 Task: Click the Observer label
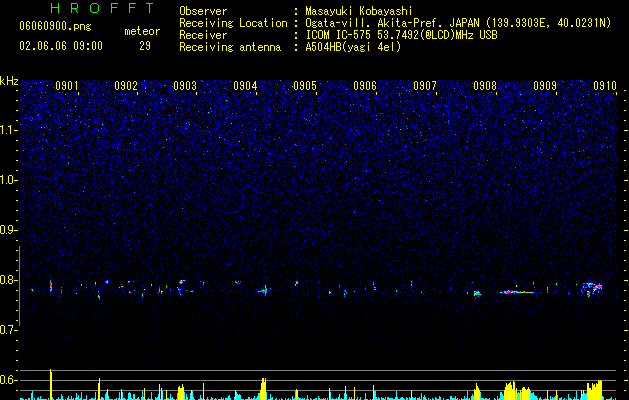point(203,11)
